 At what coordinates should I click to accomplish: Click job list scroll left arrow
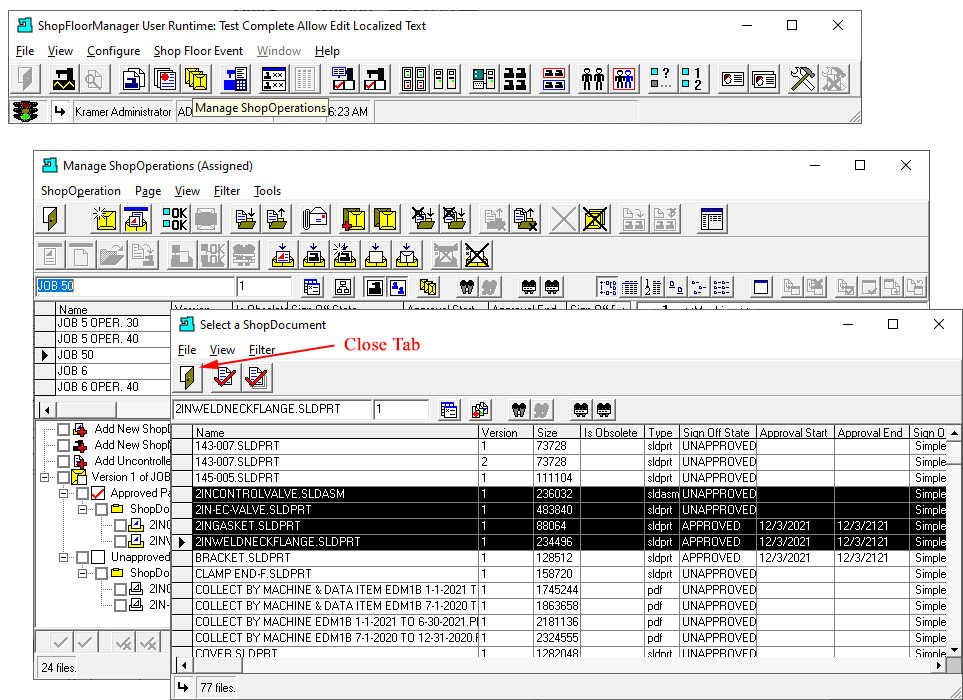click(x=47, y=410)
